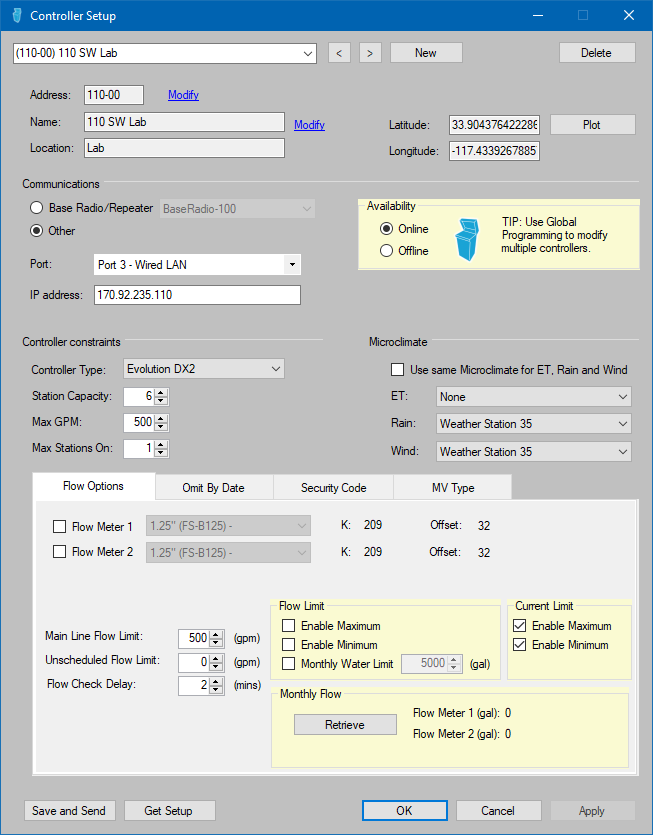Select Base Radio/Repeater radio button
Screen dimensions: 653x835
click(36, 208)
